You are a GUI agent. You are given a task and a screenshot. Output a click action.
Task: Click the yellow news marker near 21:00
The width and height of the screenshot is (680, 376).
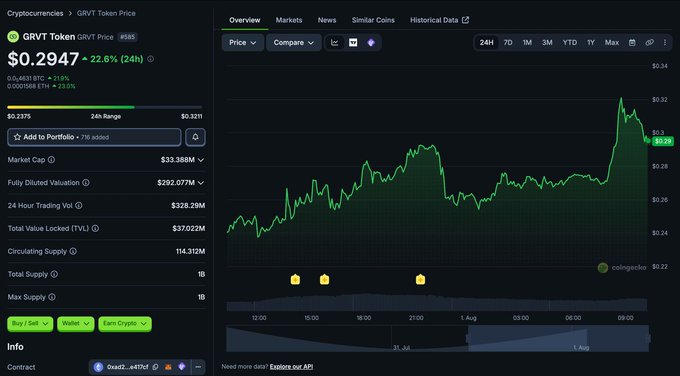[x=420, y=279]
